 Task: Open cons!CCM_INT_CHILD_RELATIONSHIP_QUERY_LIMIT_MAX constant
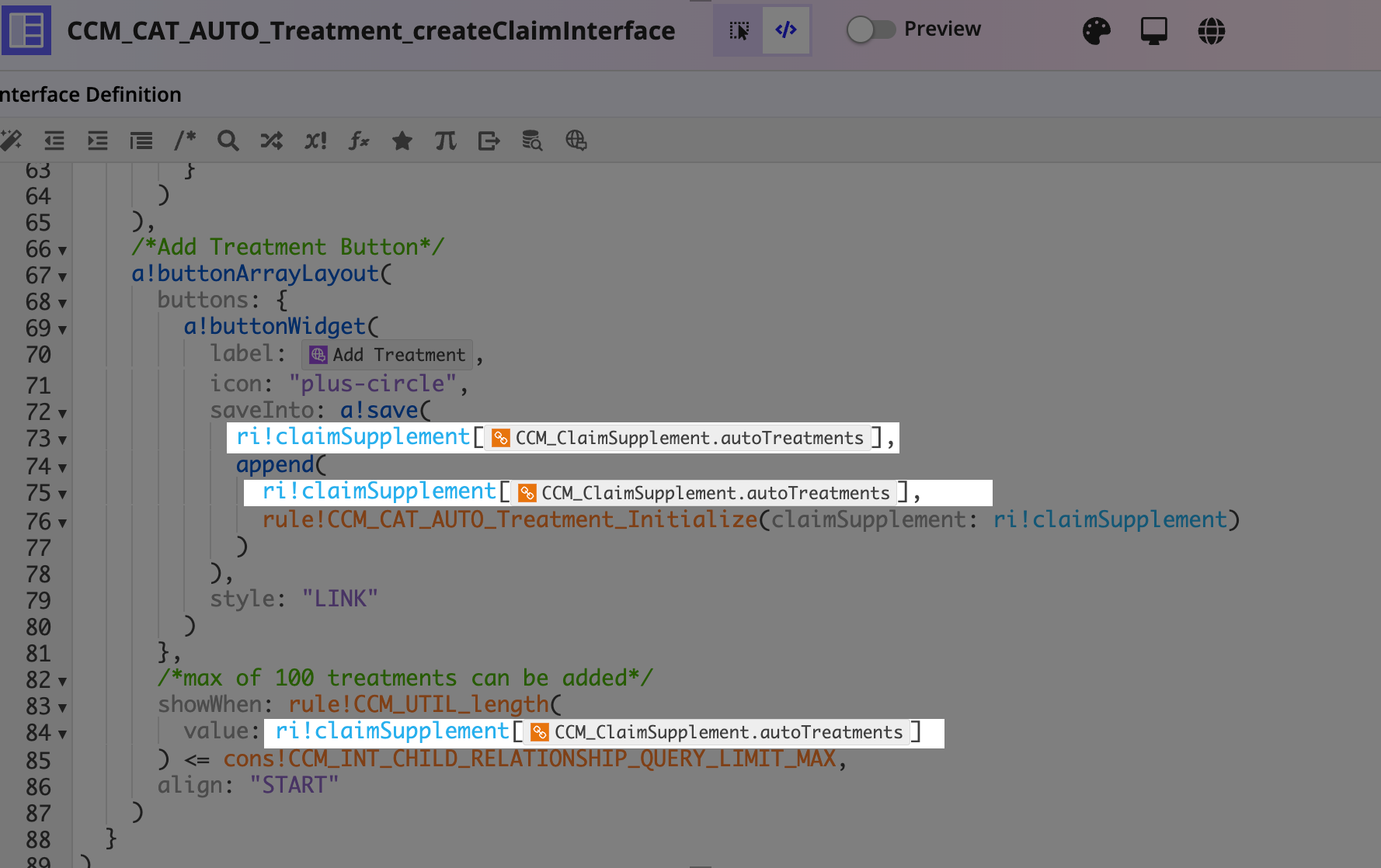[530, 759]
